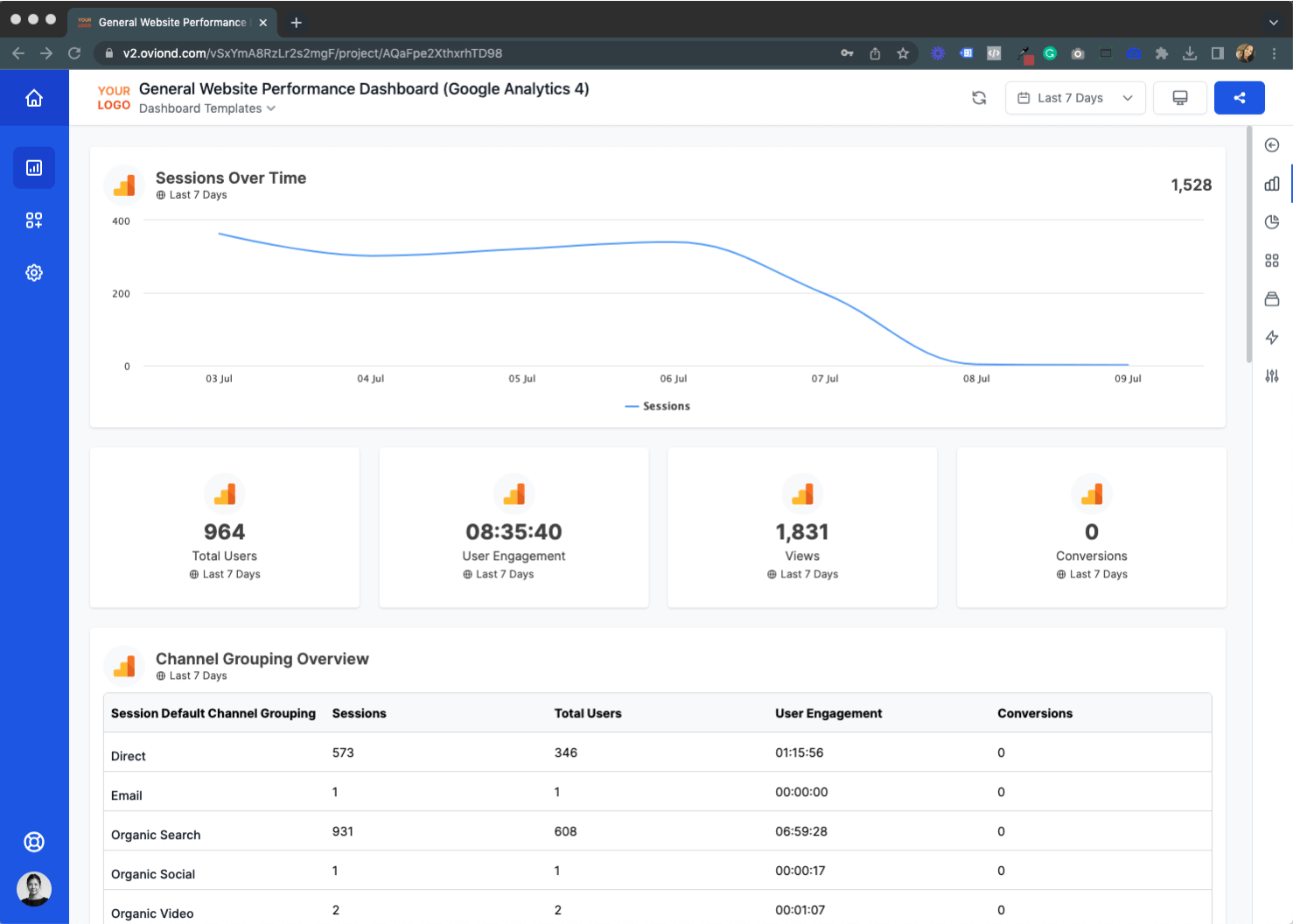Toggle the Sessions legend under the chart
1293x924 pixels.
[657, 405]
